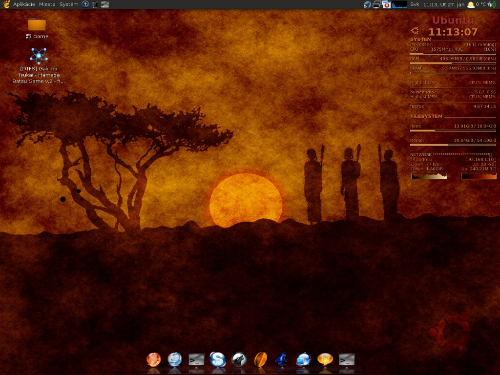Open the Places menu in the top panel
The height and width of the screenshot is (375, 500).
pyautogui.click(x=47, y=4)
